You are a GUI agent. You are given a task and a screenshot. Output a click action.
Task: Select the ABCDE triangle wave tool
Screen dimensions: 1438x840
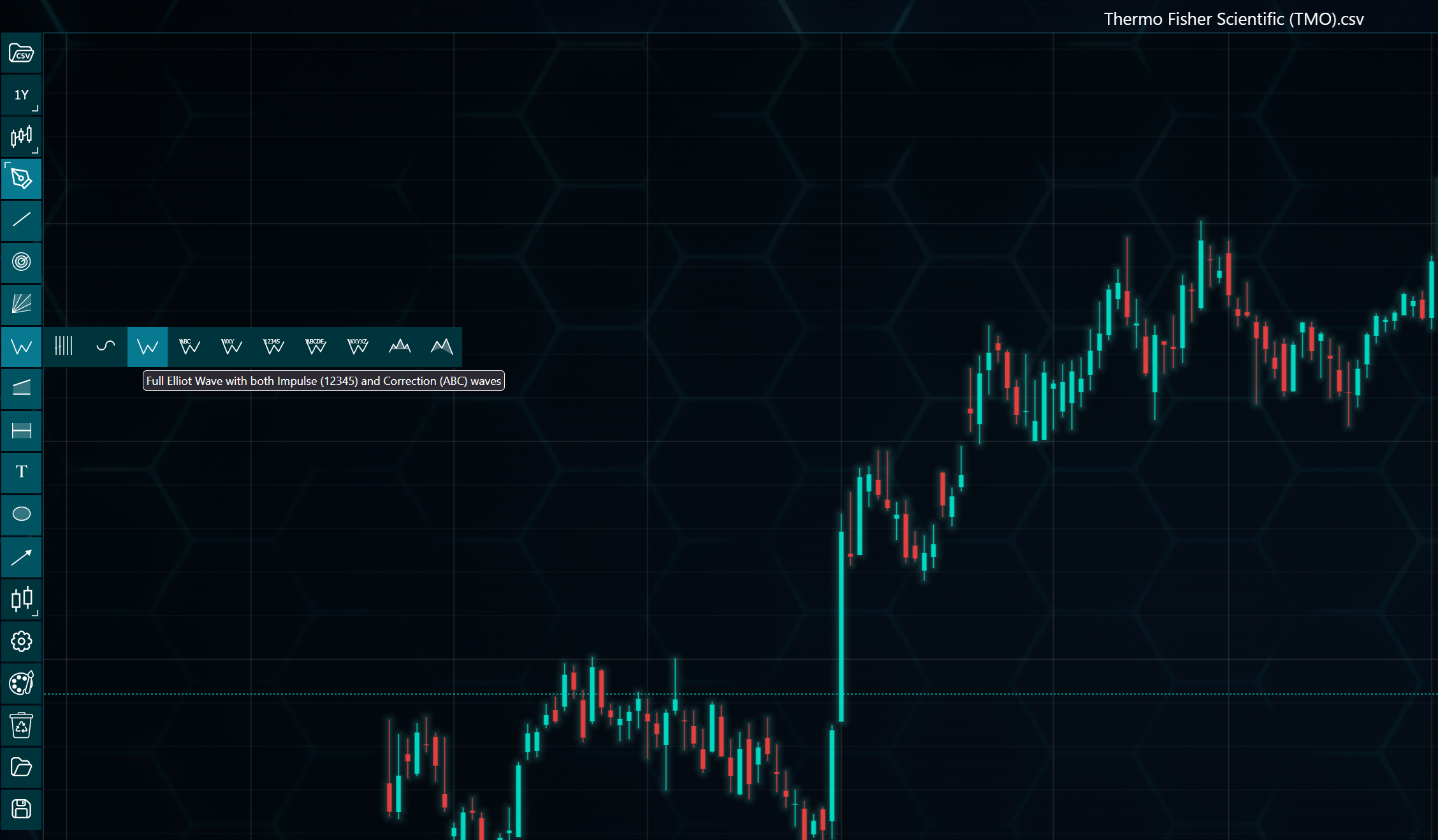[x=316, y=347]
